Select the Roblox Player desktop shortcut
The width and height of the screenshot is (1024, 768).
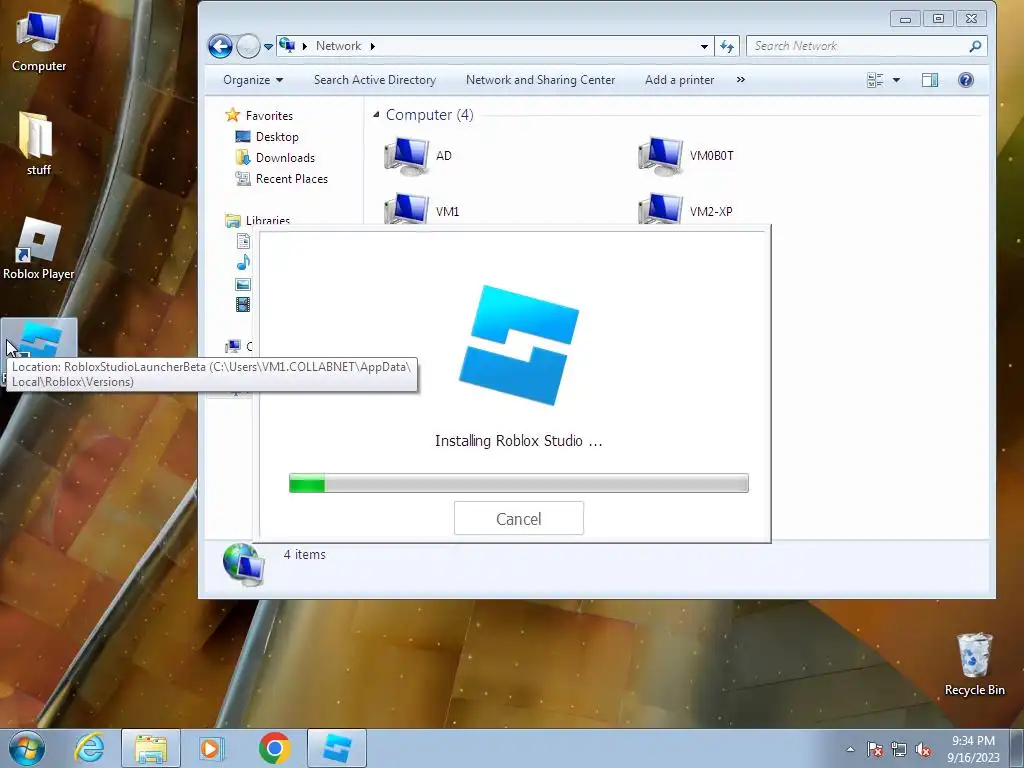[39, 249]
